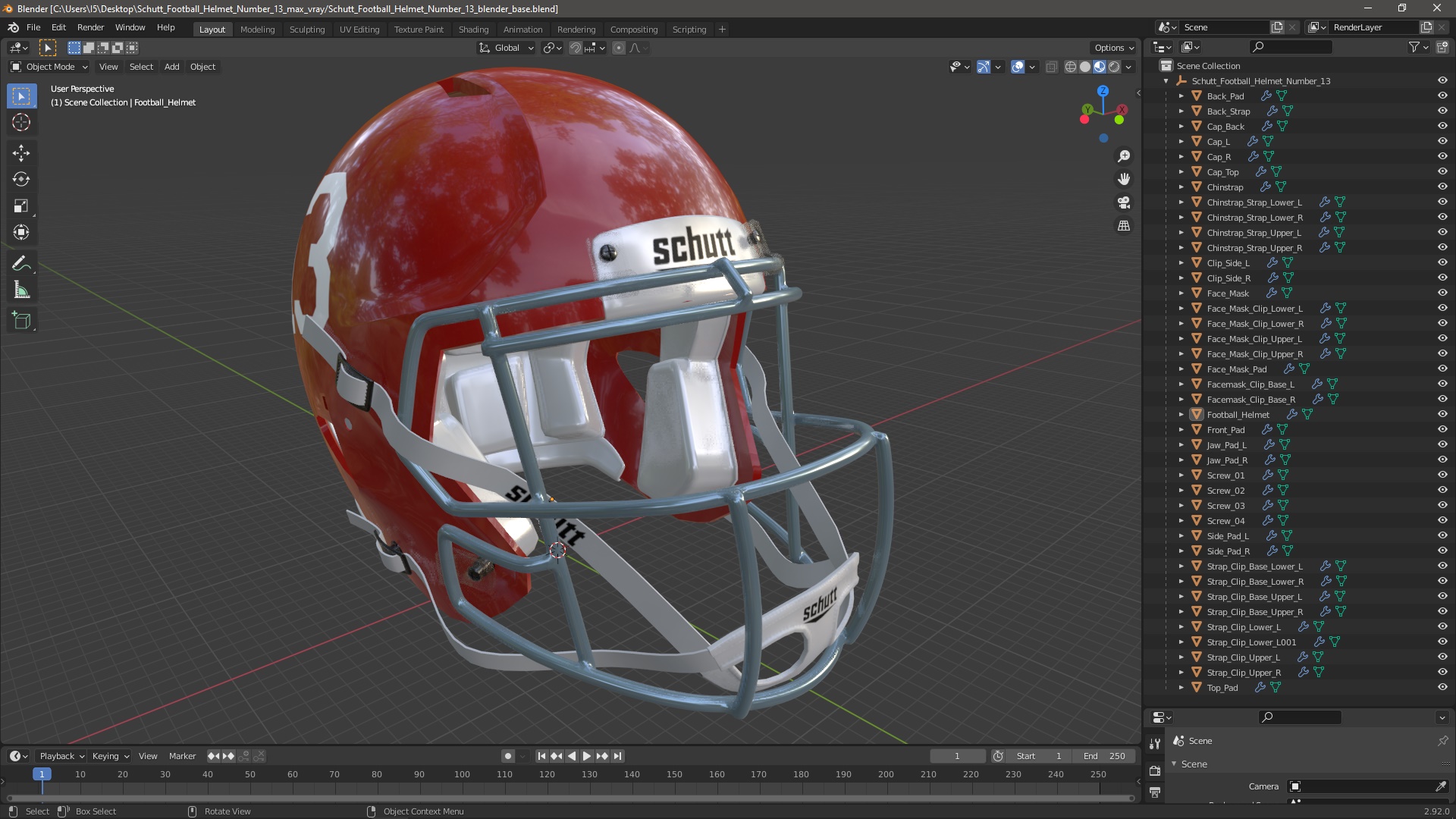The height and width of the screenshot is (819, 1456).
Task: Toggle X-ray view in viewport header
Action: (1051, 67)
